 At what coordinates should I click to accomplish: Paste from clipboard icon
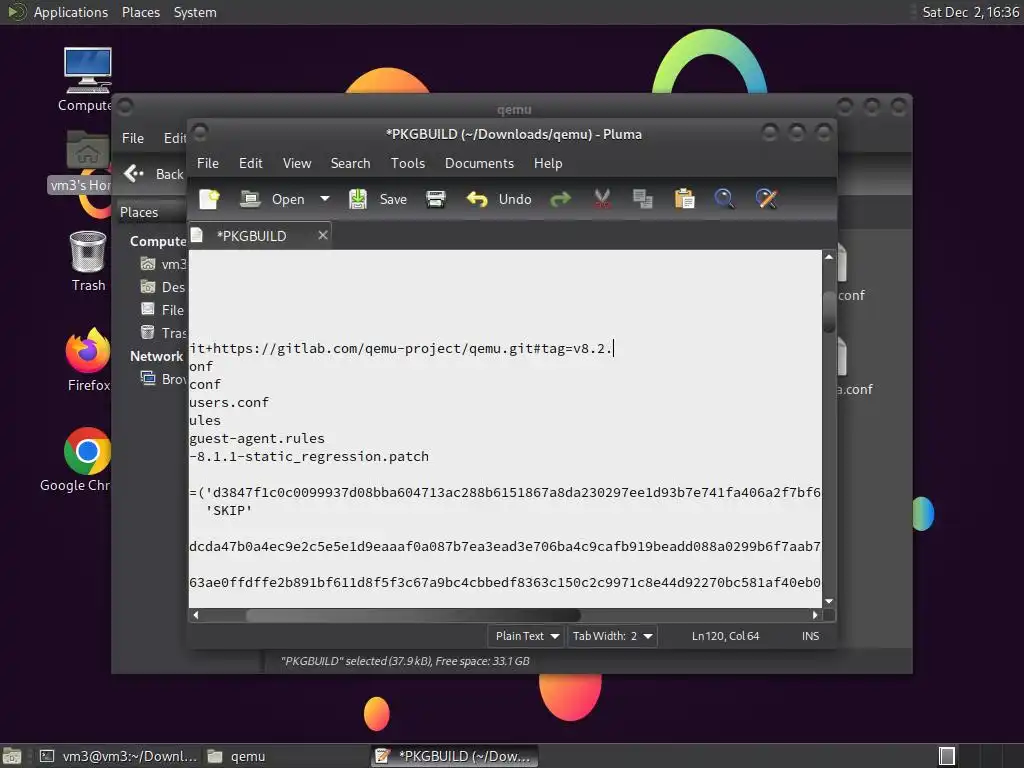click(x=684, y=199)
